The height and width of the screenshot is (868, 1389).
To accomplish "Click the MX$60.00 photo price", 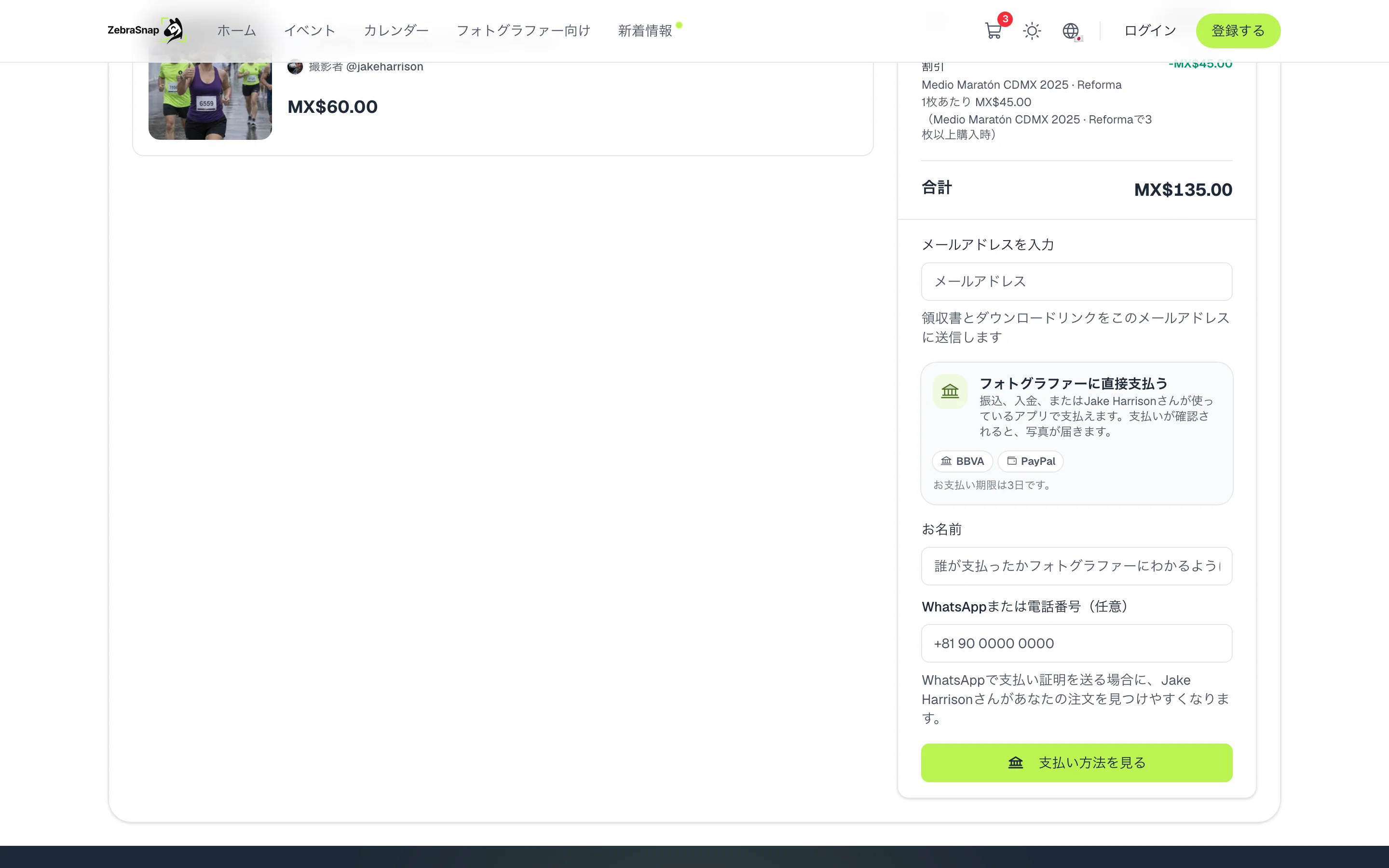I will 332,107.
